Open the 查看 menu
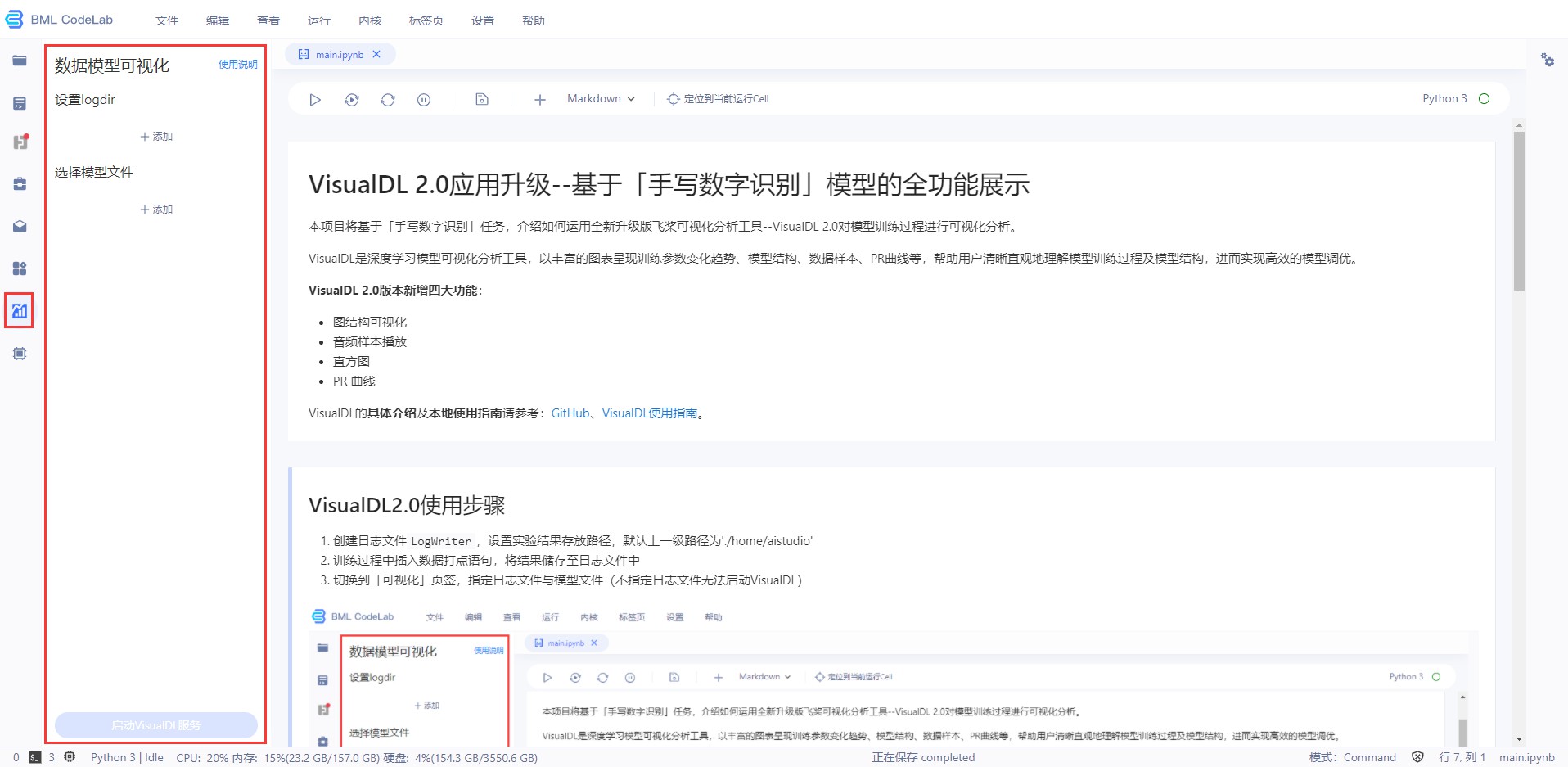 point(268,20)
